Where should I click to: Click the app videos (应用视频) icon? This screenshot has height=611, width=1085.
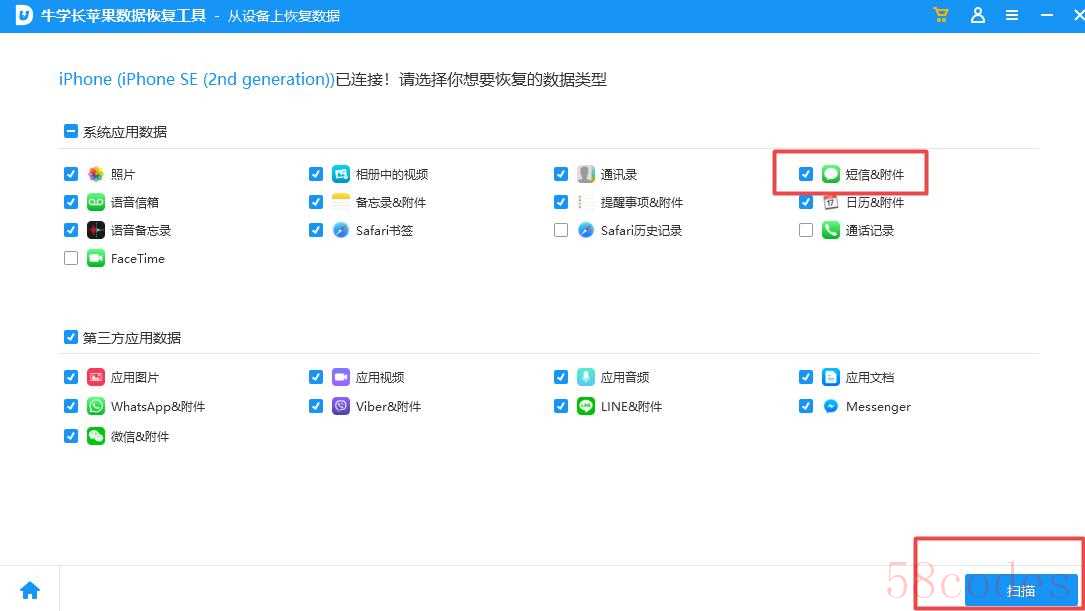(340, 377)
